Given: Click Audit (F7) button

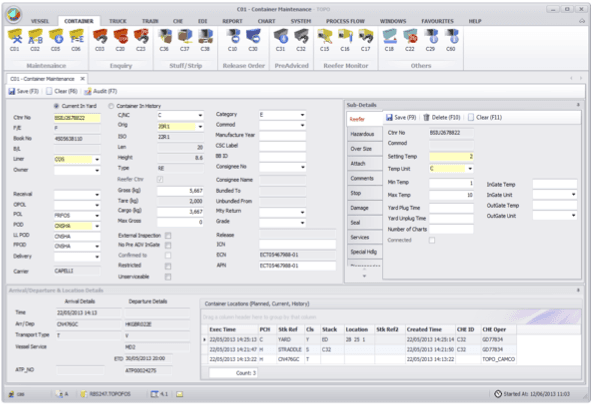Looking at the screenshot, I should click(101, 91).
